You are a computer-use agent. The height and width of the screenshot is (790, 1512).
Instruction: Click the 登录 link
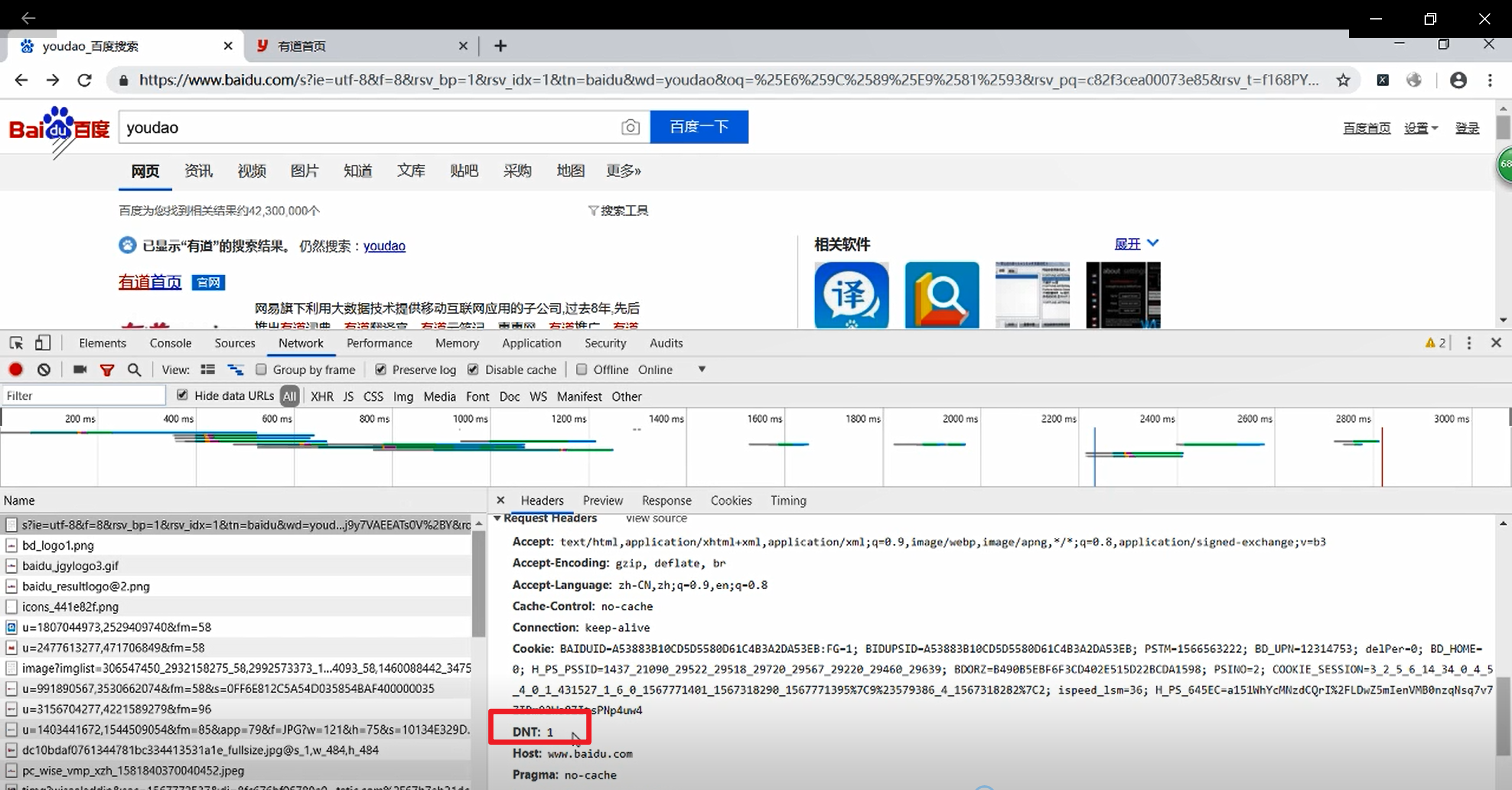(1467, 128)
